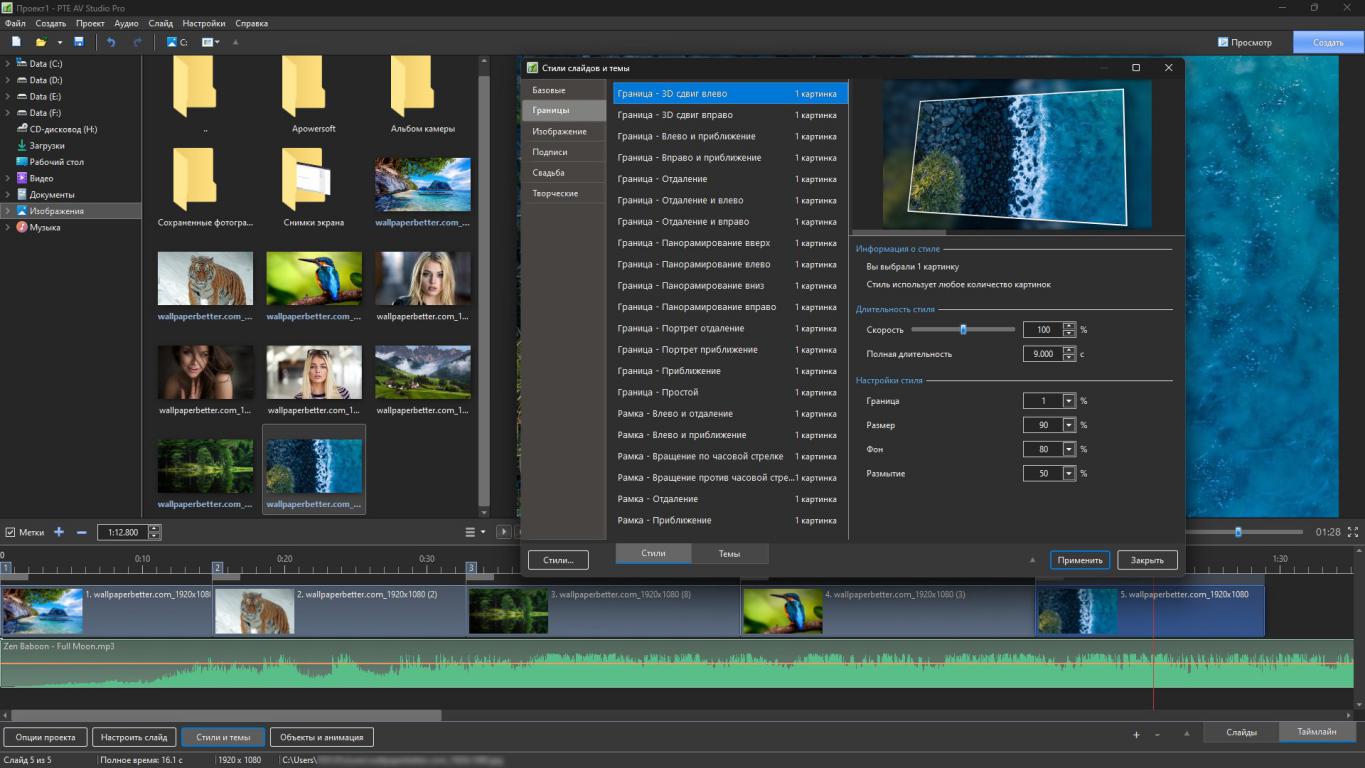
Task: Select the Творческие style category
Action: coord(555,193)
